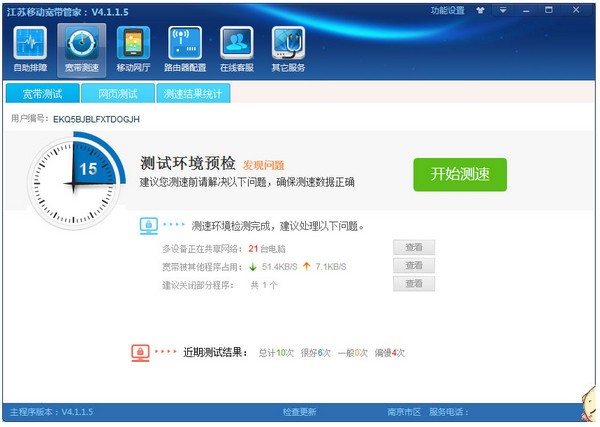Click the 测试环境预检 heading
Viewport: 600px width, 427px height.
click(x=188, y=163)
